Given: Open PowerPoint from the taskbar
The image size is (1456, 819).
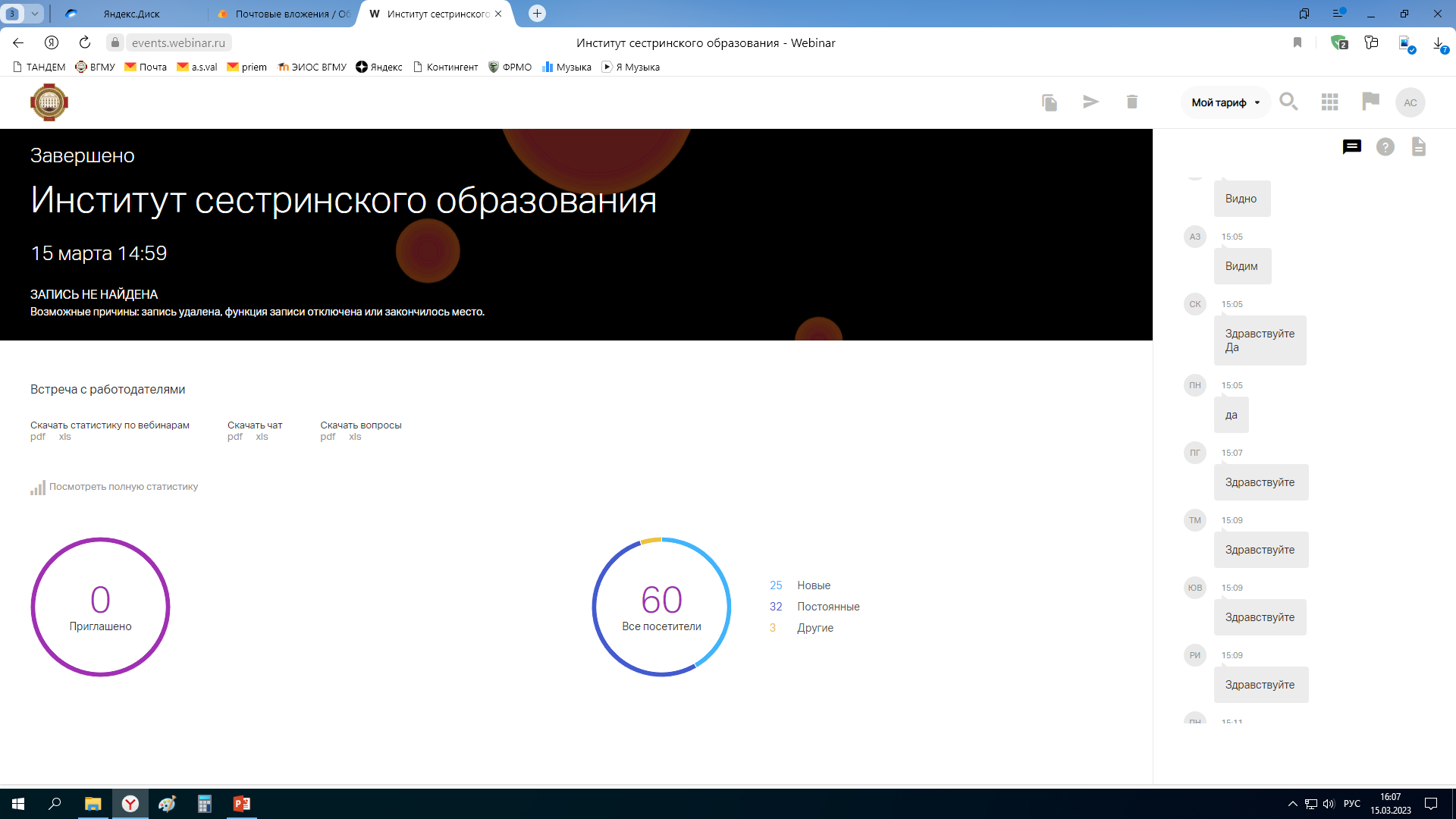Looking at the screenshot, I should (x=242, y=804).
